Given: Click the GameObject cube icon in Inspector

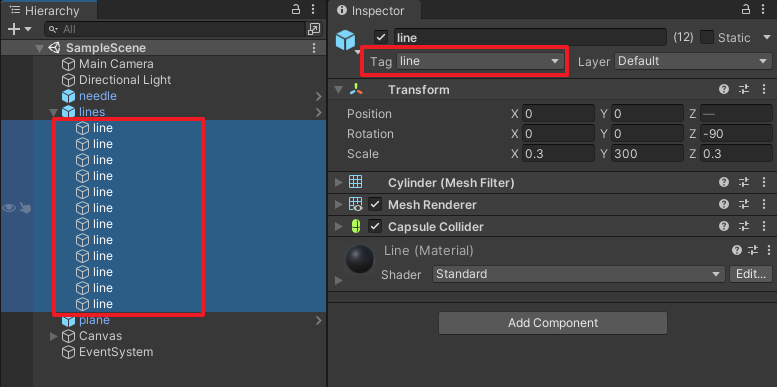Looking at the screenshot, I should click(x=345, y=40).
